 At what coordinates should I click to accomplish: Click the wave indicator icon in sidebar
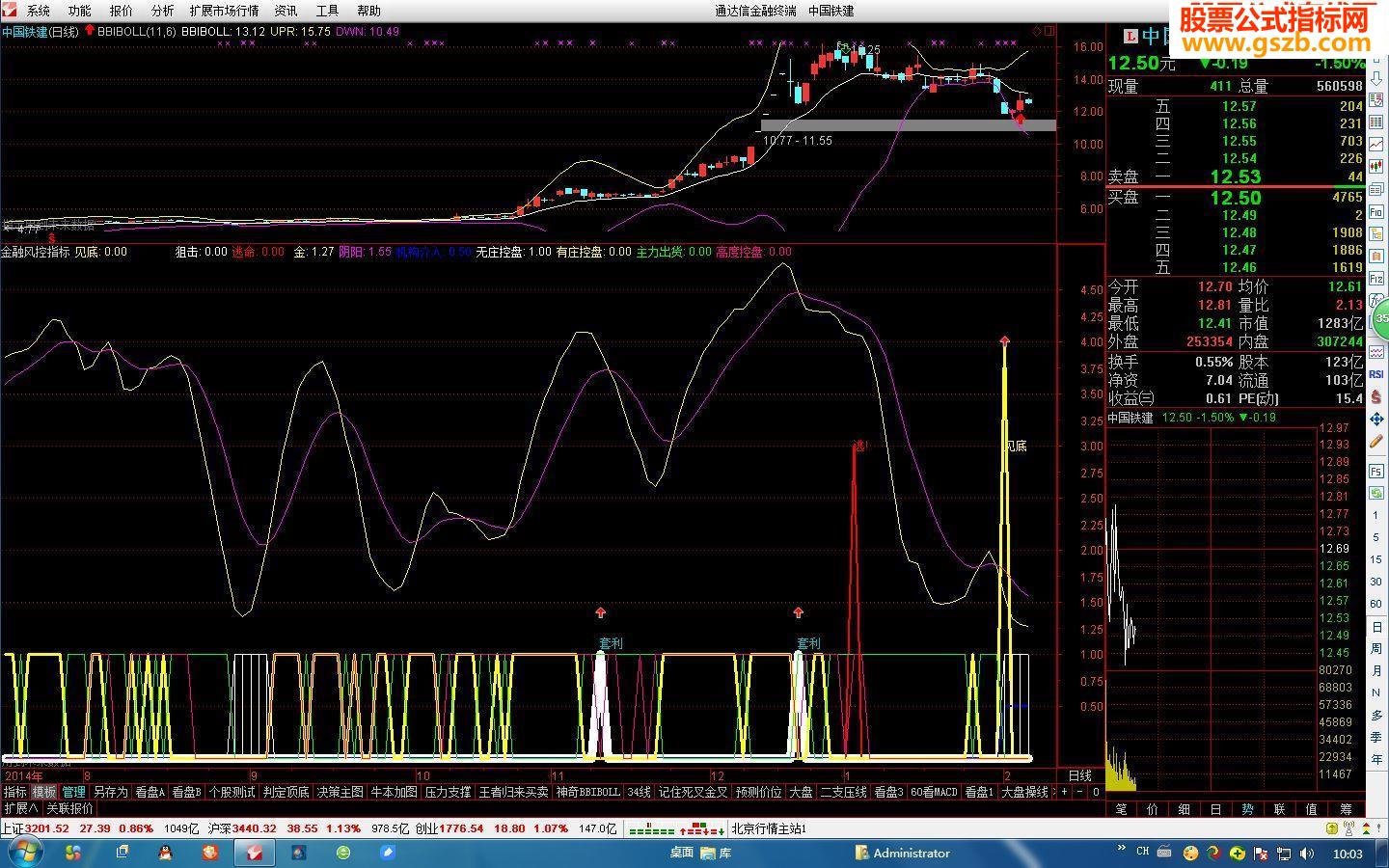[1376, 352]
